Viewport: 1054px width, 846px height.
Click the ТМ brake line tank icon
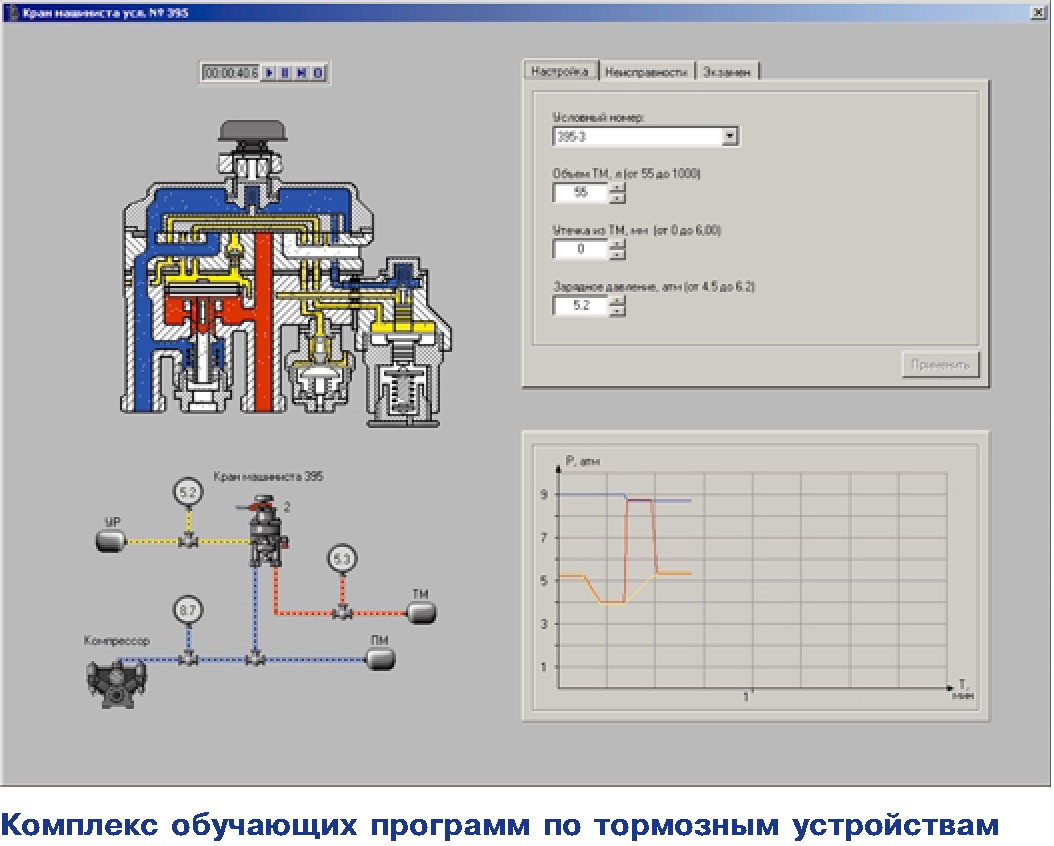(421, 611)
